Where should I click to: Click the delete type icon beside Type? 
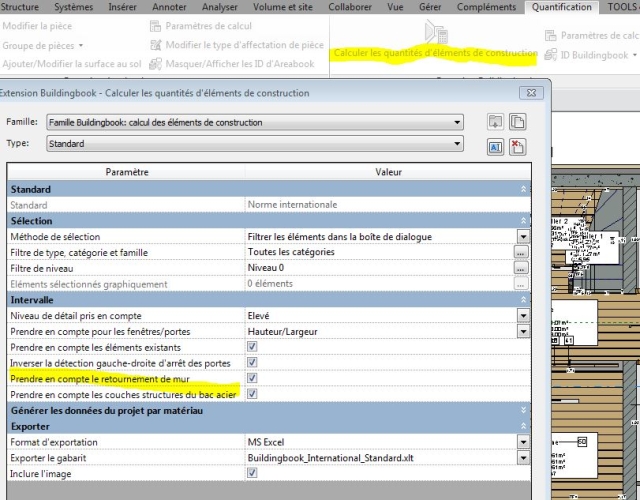(518, 147)
